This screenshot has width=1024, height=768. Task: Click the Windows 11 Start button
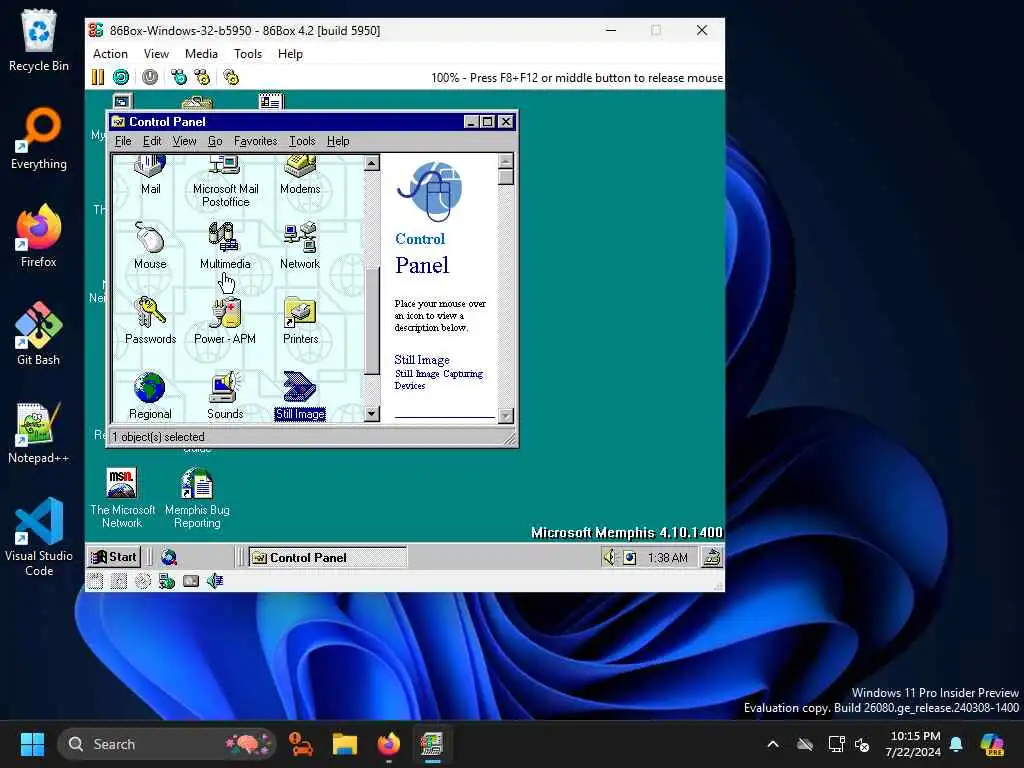[32, 744]
